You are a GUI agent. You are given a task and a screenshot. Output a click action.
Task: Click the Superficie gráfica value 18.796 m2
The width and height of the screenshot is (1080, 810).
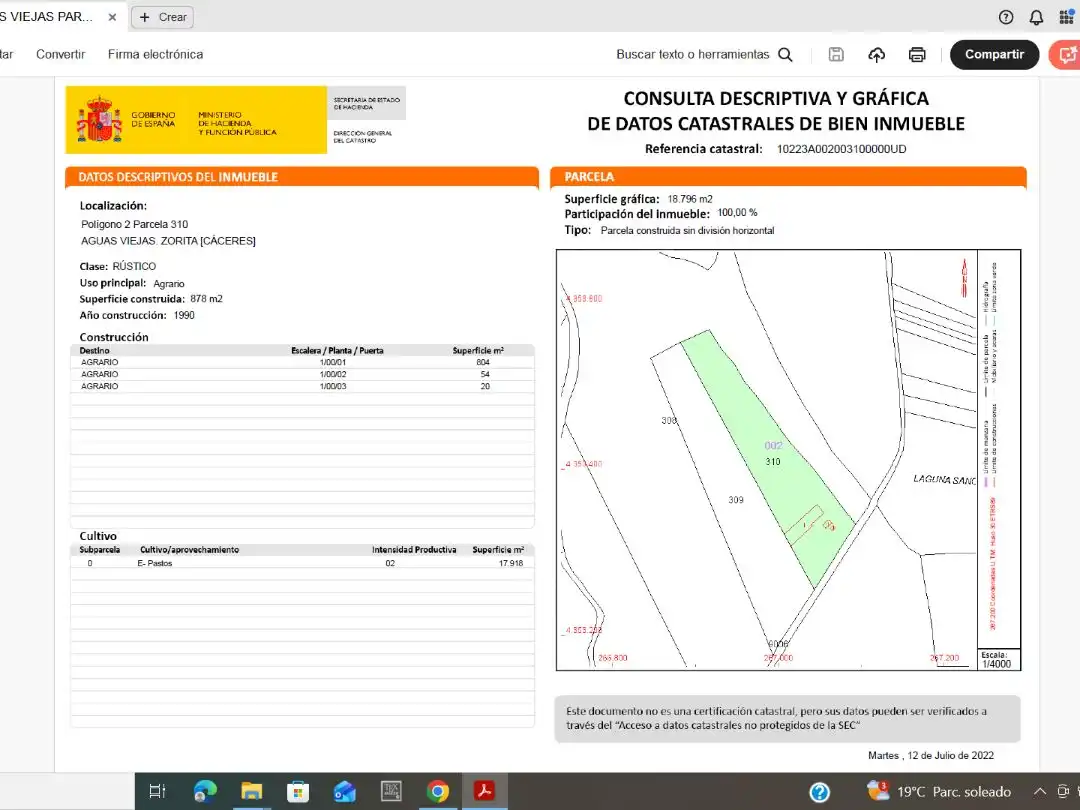coord(689,199)
